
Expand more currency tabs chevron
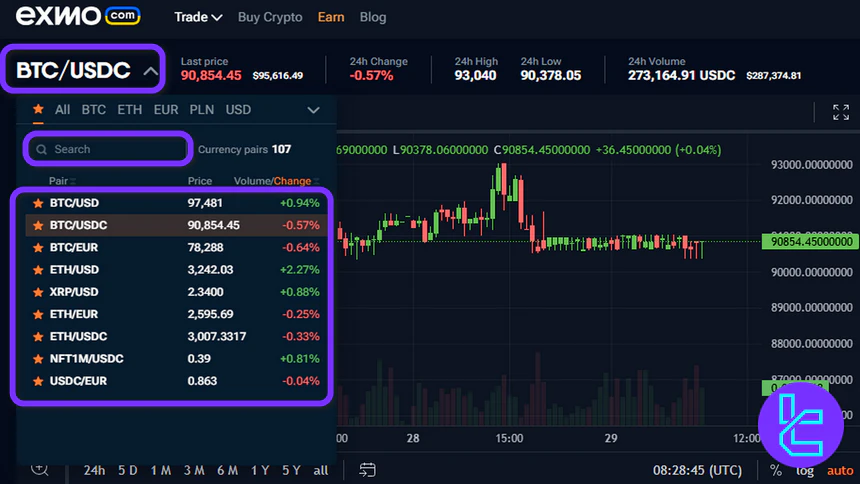tap(313, 110)
